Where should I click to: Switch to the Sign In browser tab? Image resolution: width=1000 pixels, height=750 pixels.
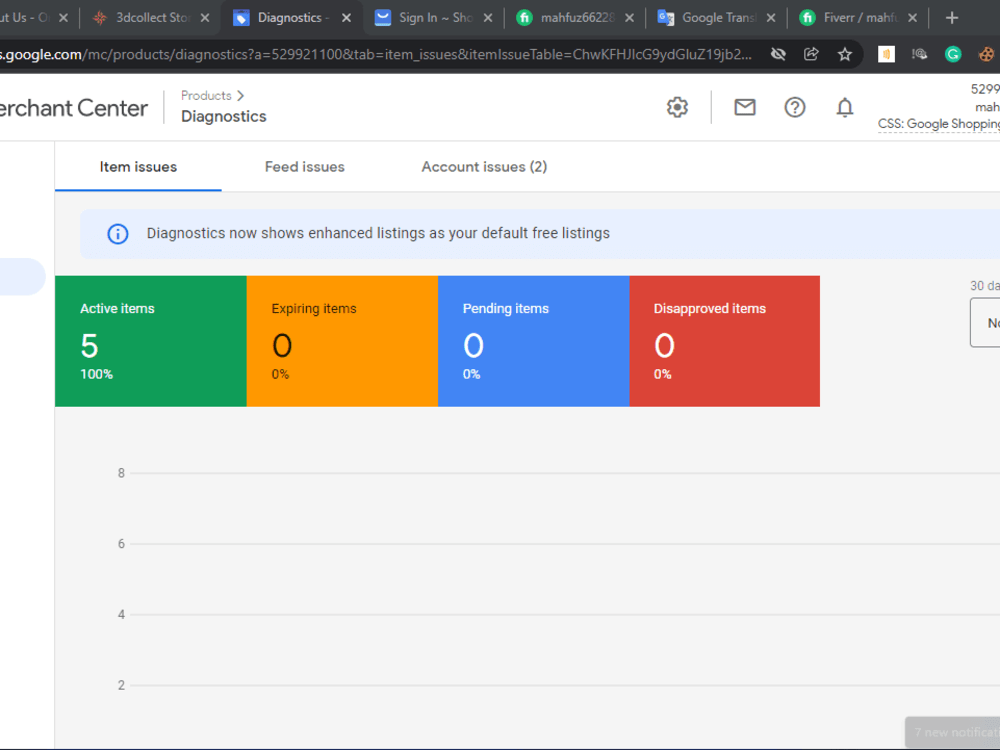[x=434, y=18]
